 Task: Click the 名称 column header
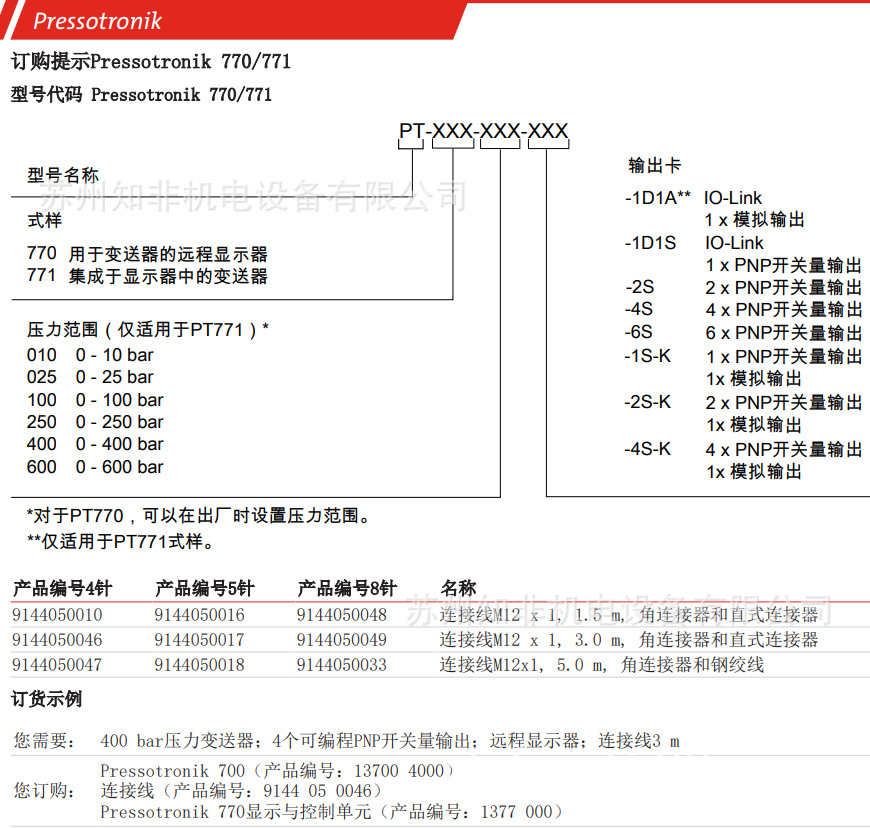458,588
